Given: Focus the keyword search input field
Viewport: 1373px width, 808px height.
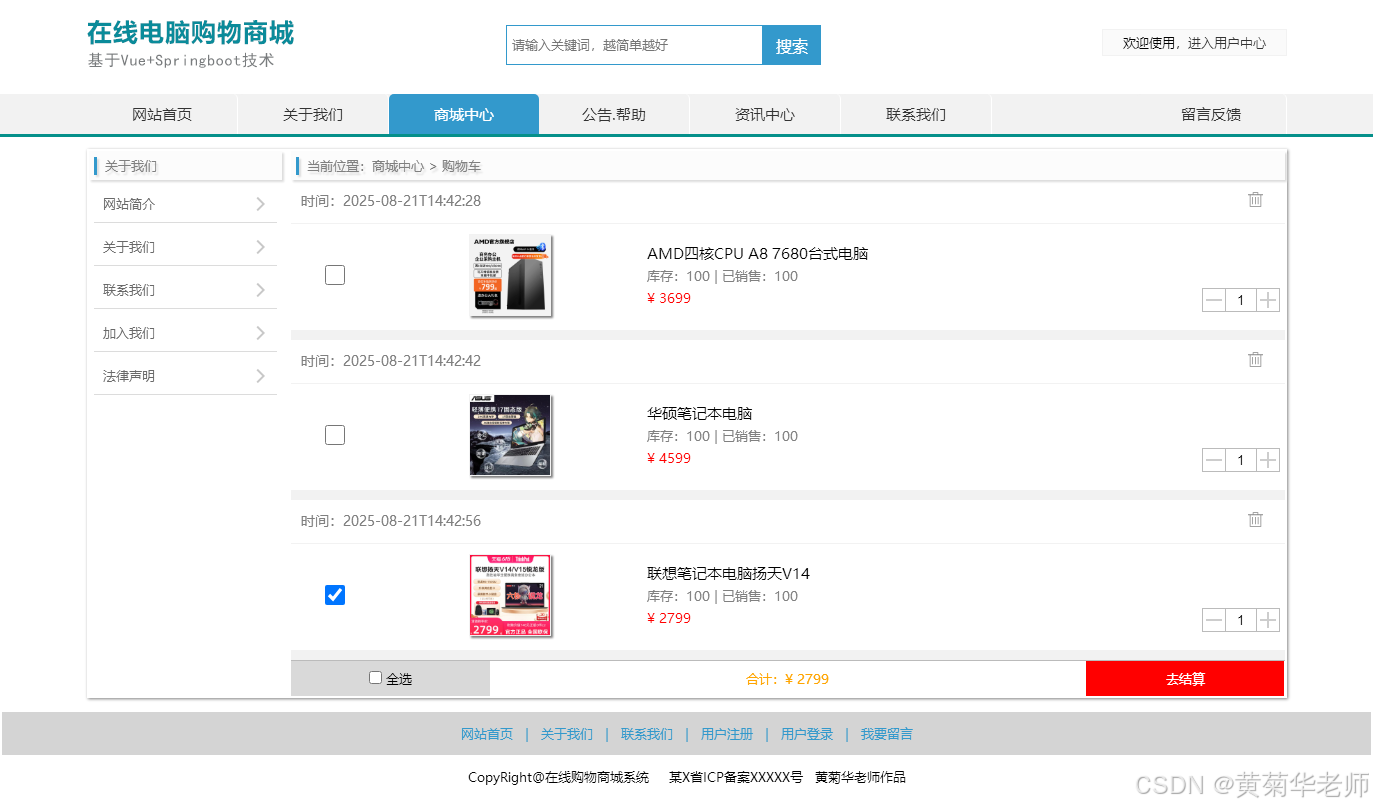Looking at the screenshot, I should click(x=634, y=45).
